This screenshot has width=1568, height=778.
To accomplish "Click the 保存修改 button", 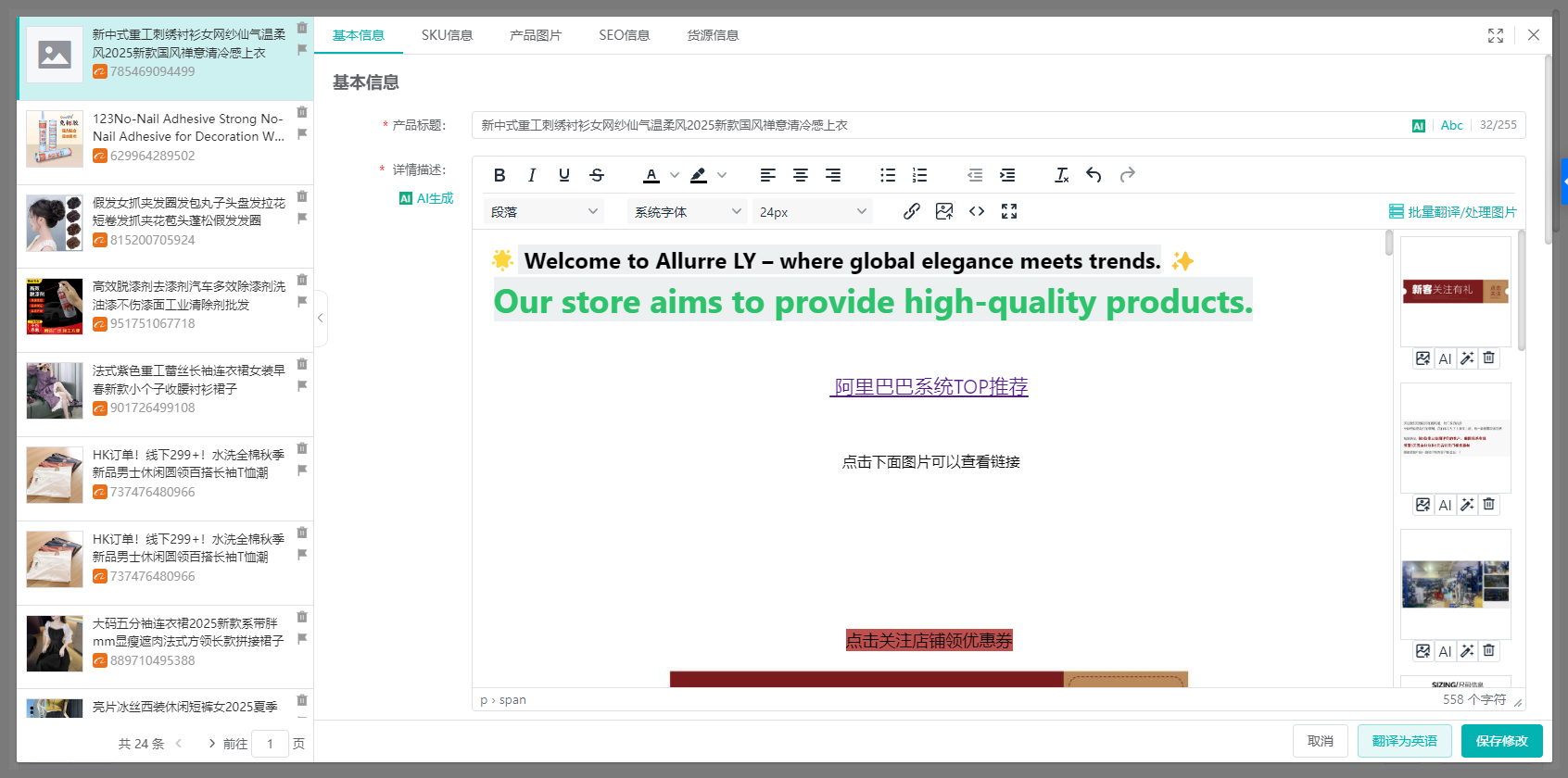I will coord(1501,741).
